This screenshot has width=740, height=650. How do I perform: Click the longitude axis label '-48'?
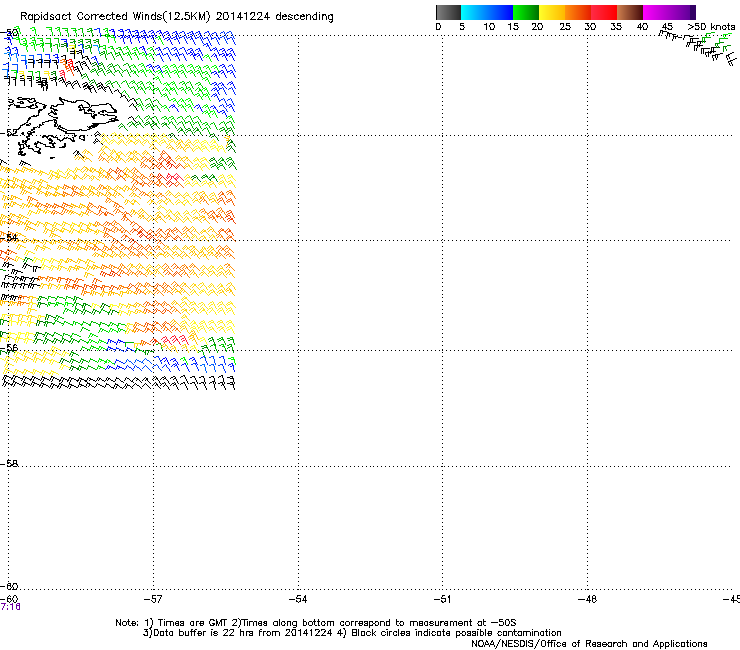587,599
